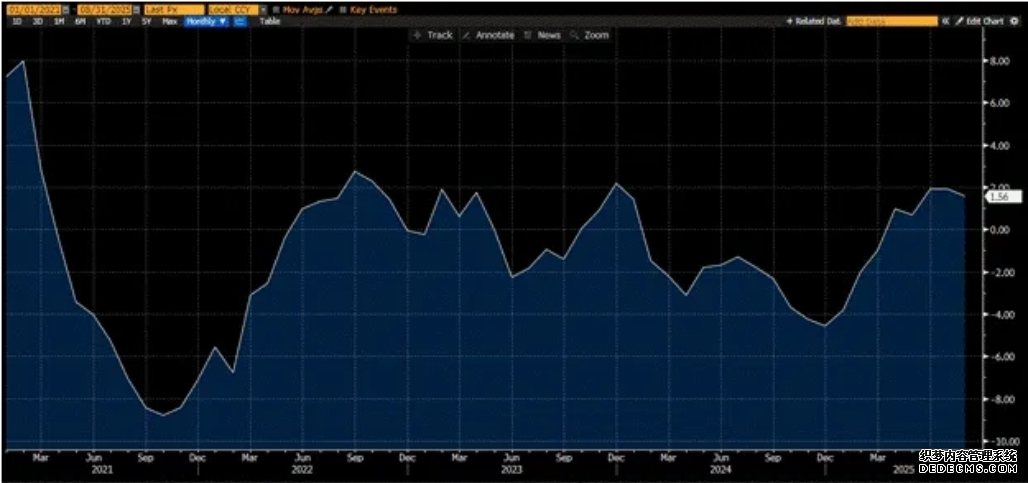
Task: Open the end date calendar picker icon
Action: pos(136,10)
